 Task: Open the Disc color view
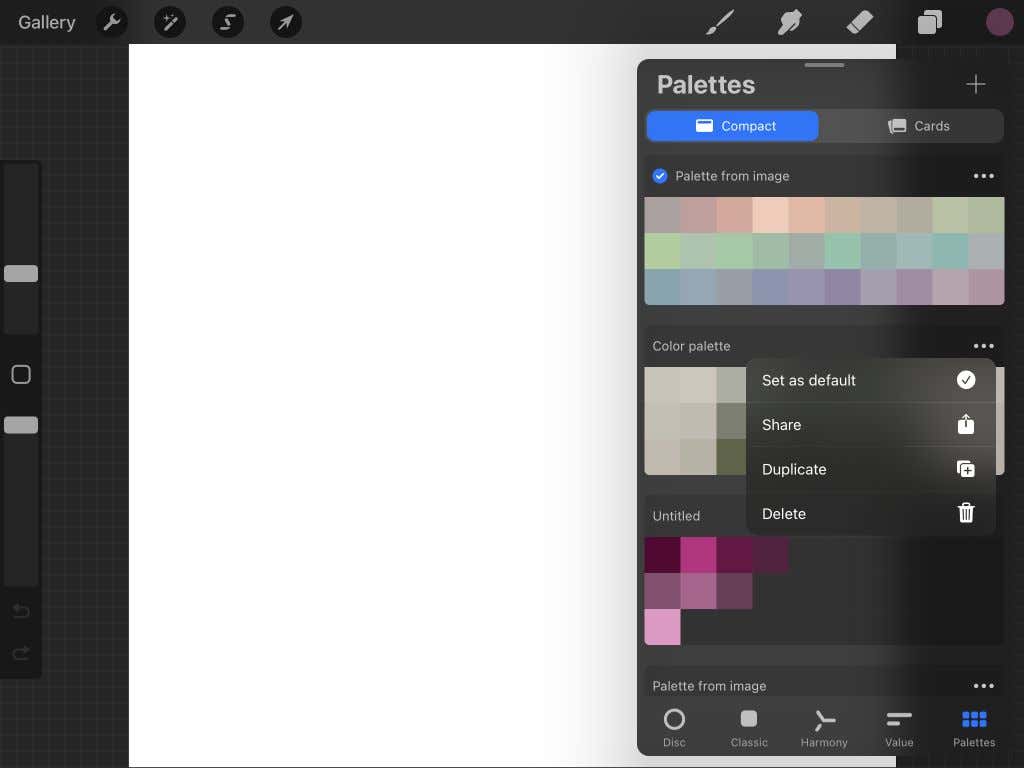coord(674,727)
